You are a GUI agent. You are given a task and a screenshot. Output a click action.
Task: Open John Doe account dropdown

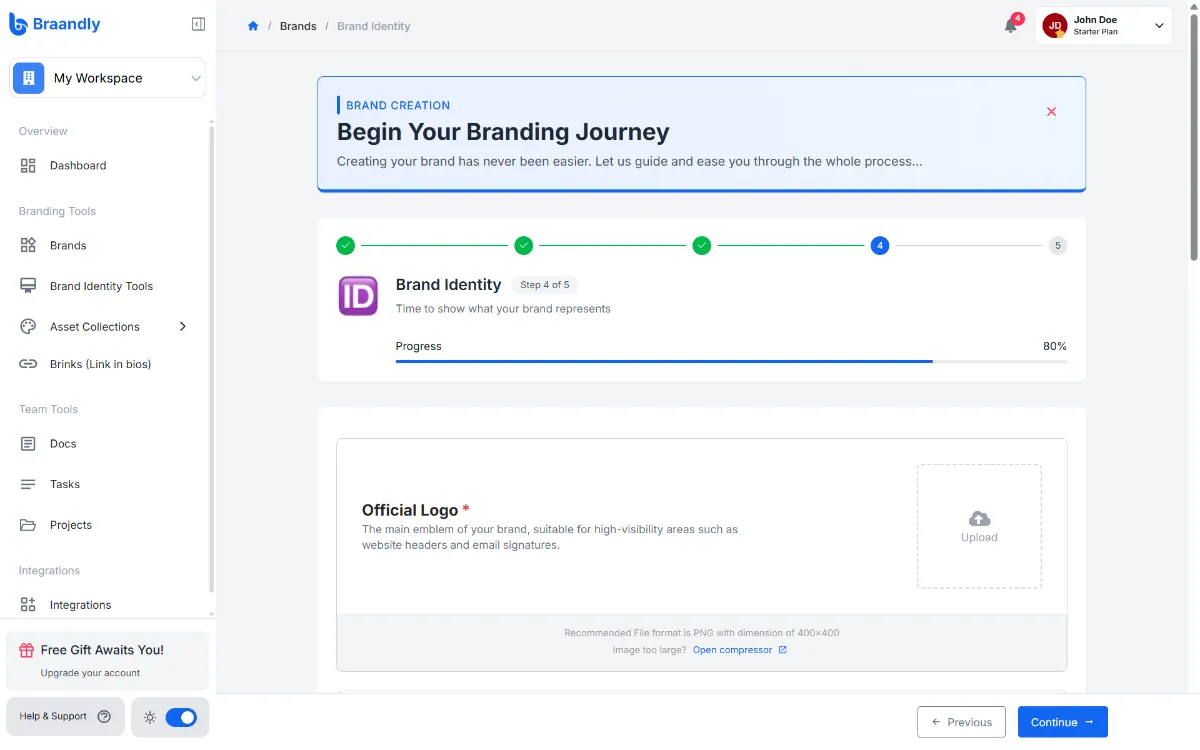1104,26
